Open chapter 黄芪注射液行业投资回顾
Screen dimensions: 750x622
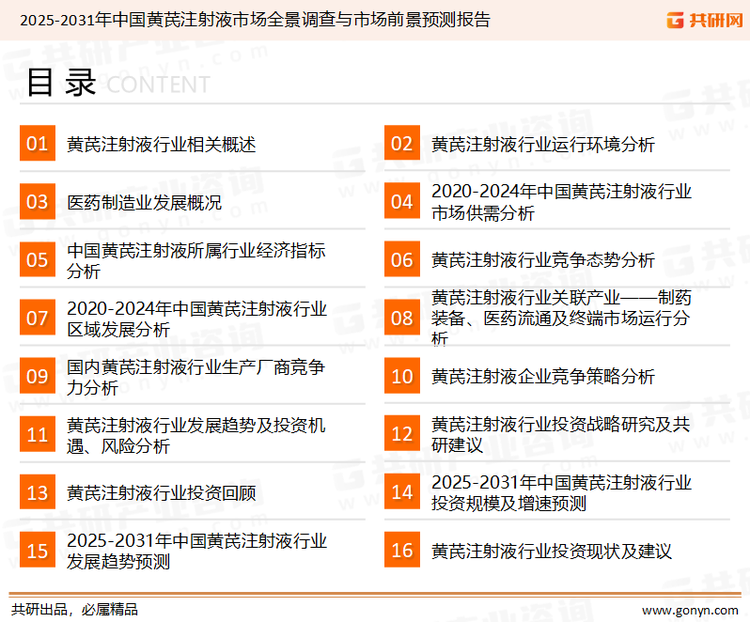coord(161,493)
